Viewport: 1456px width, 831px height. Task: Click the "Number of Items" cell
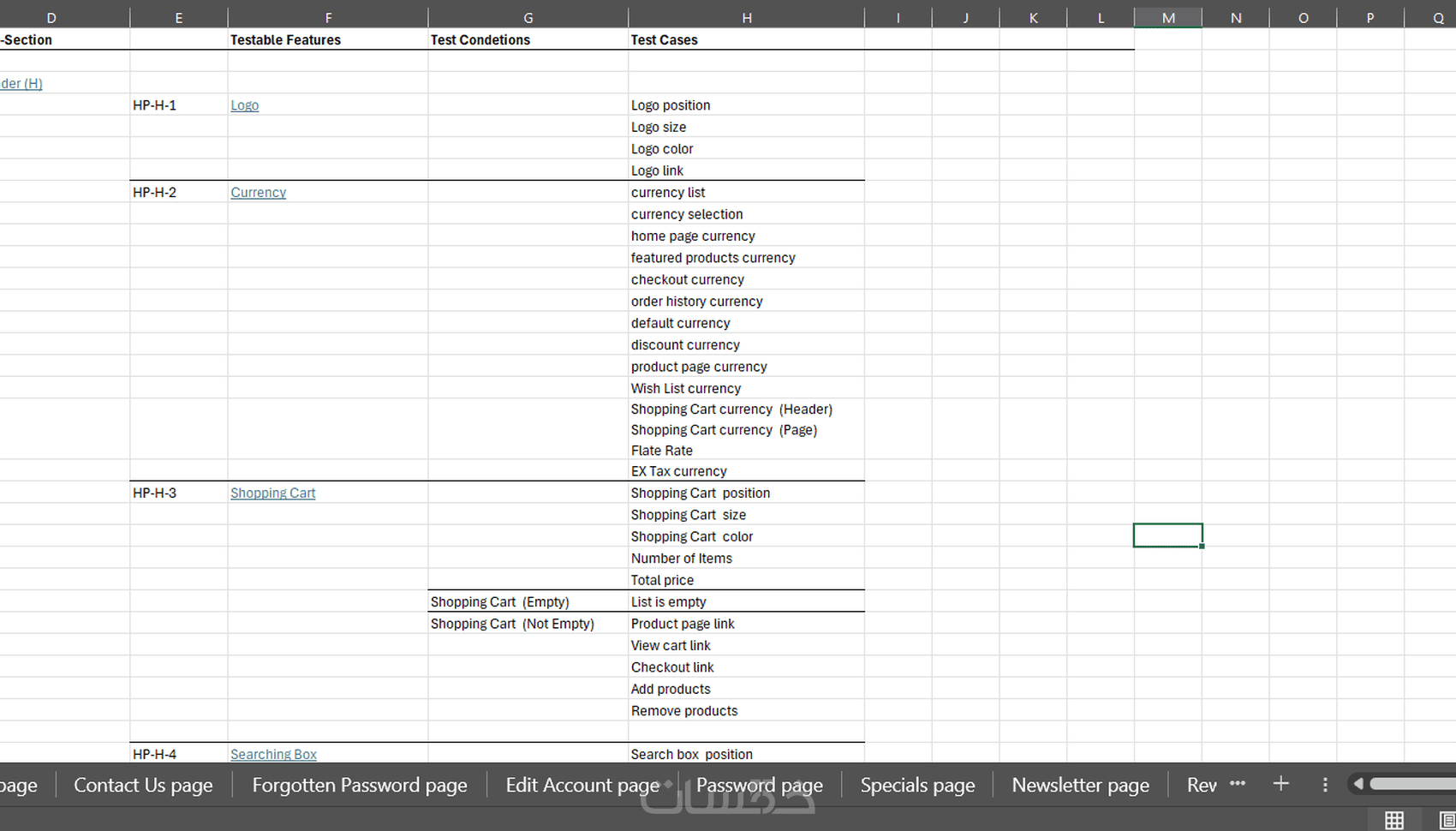747,559
